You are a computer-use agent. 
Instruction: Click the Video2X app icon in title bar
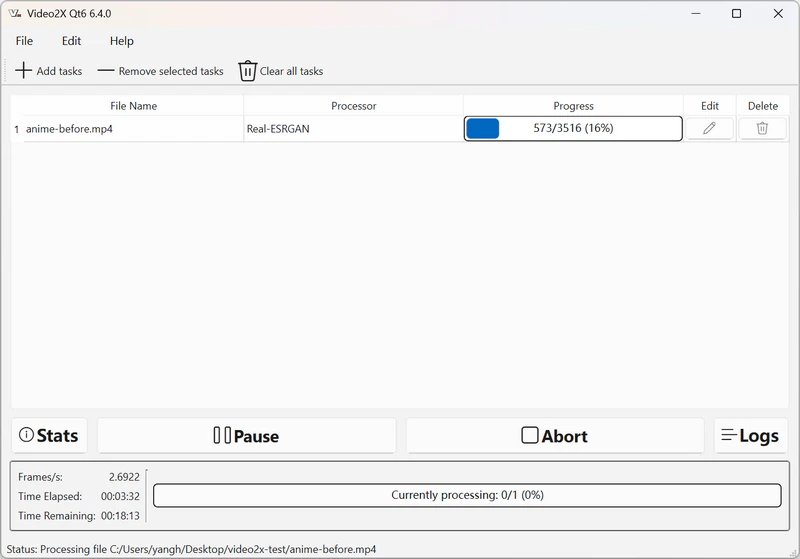click(15, 13)
